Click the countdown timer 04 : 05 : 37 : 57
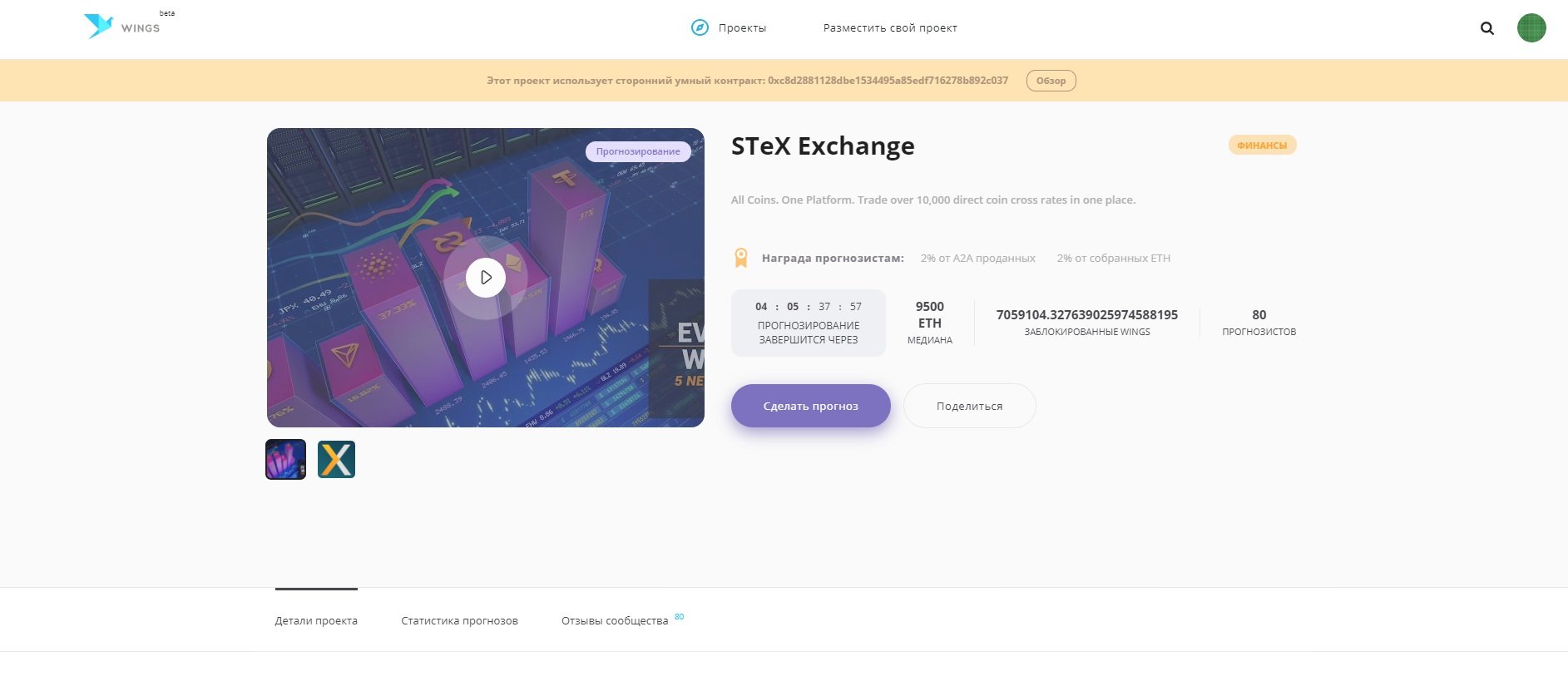 coord(809,307)
